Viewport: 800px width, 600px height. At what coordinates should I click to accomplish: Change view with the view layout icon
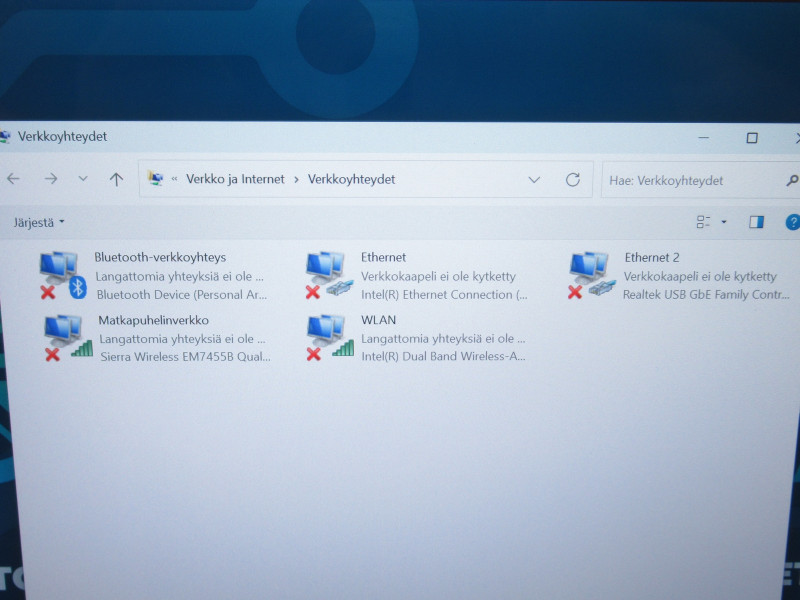703,221
